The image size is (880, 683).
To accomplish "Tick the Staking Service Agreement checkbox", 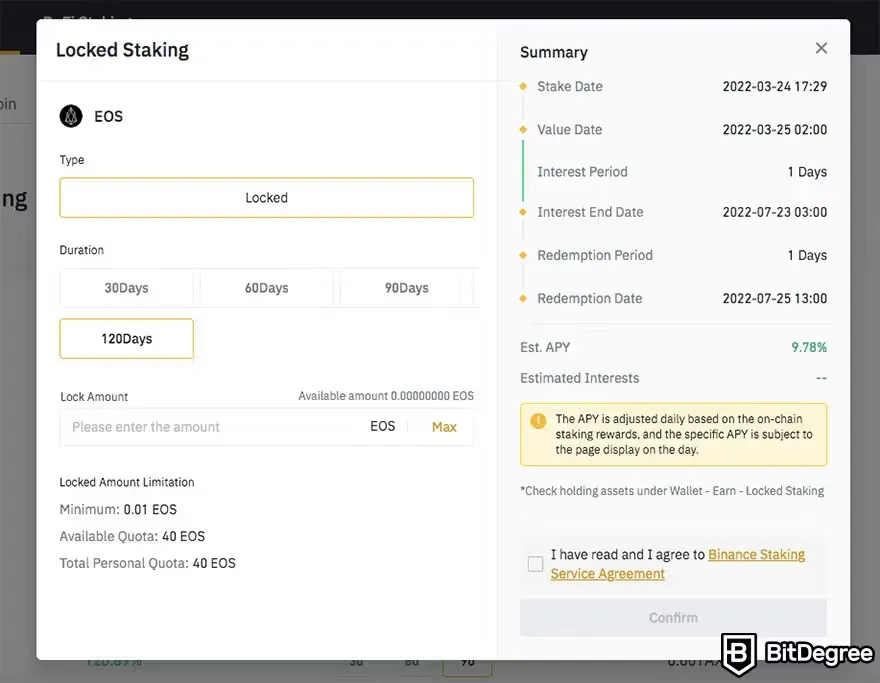I will pos(535,563).
